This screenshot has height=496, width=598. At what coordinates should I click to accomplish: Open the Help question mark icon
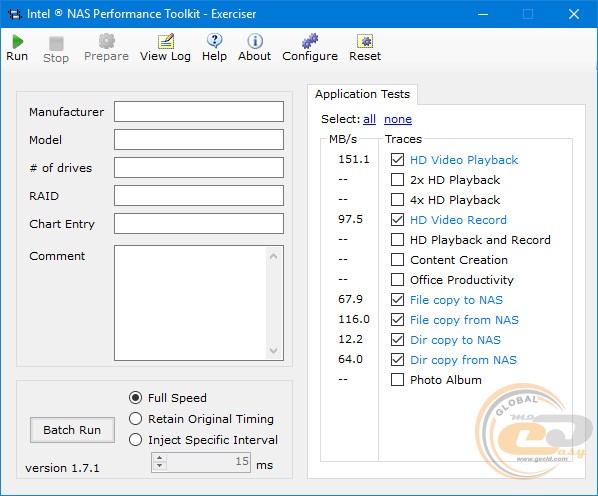pos(215,41)
